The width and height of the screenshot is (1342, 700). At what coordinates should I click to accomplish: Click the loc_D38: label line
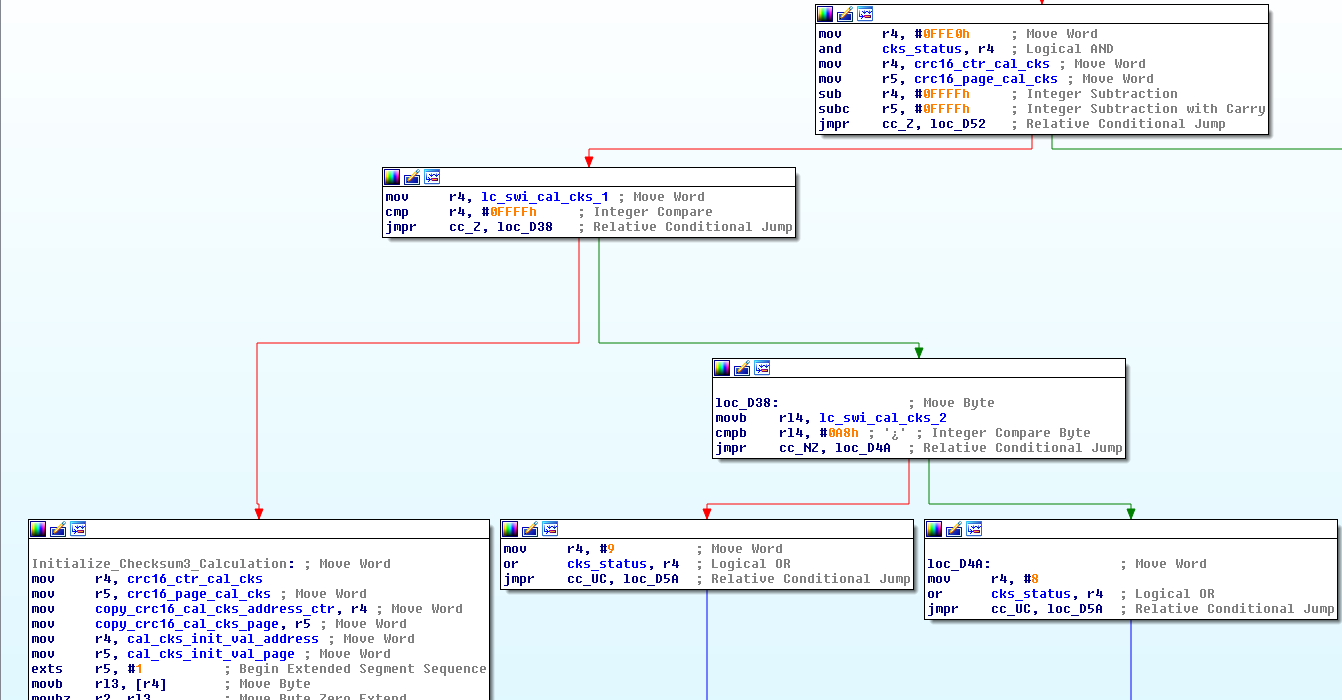click(747, 403)
